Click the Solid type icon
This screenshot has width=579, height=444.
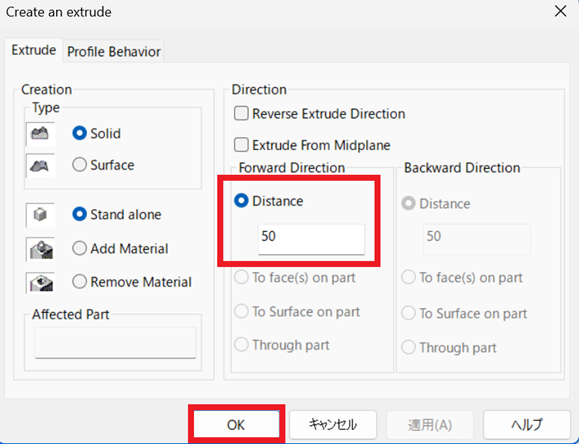click(40, 134)
